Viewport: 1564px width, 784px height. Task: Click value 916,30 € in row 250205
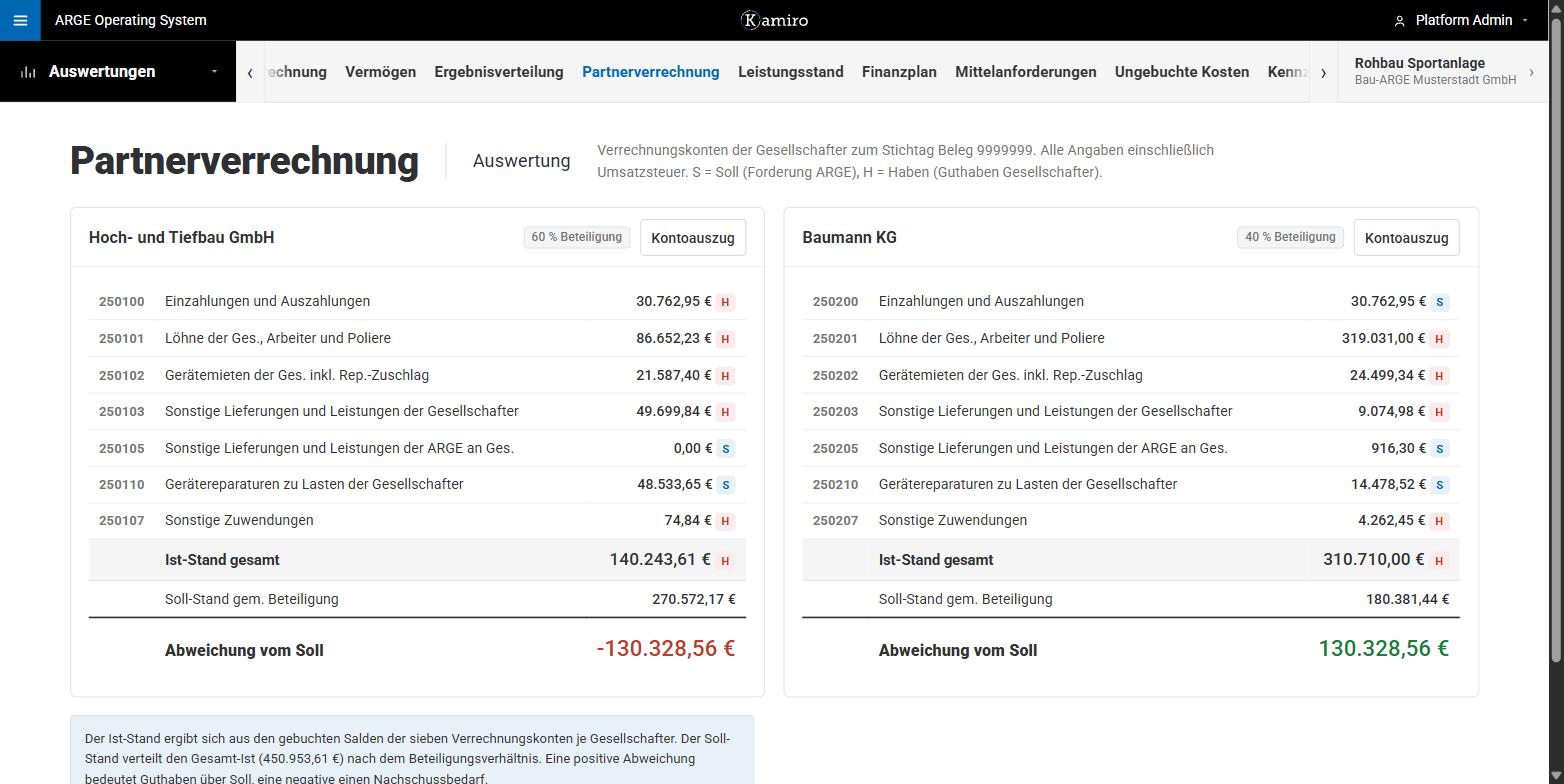(x=1399, y=448)
